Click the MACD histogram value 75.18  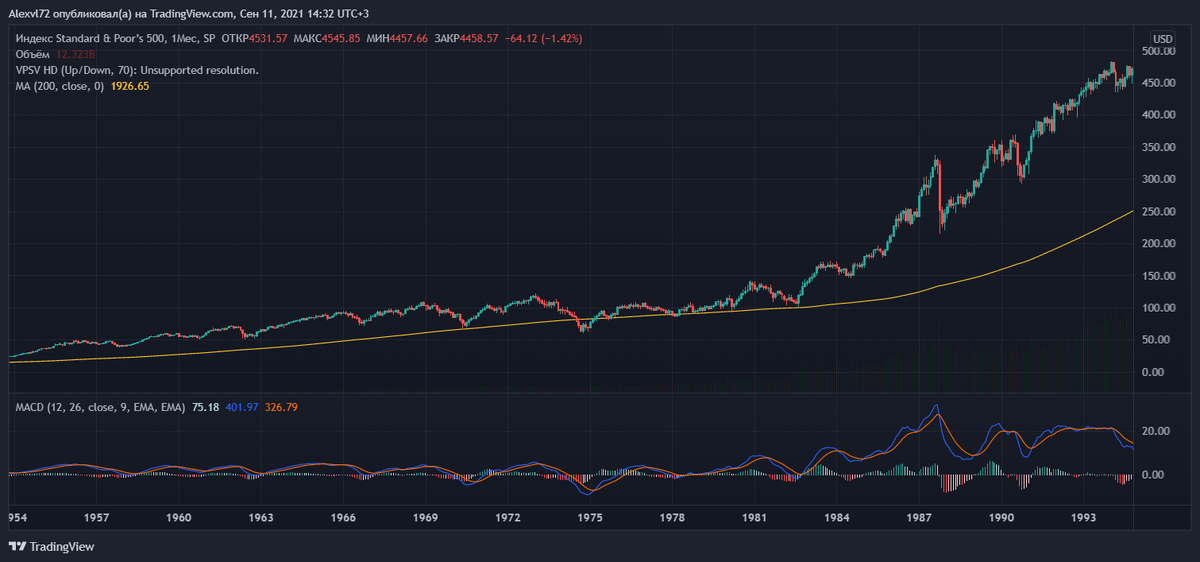205,407
